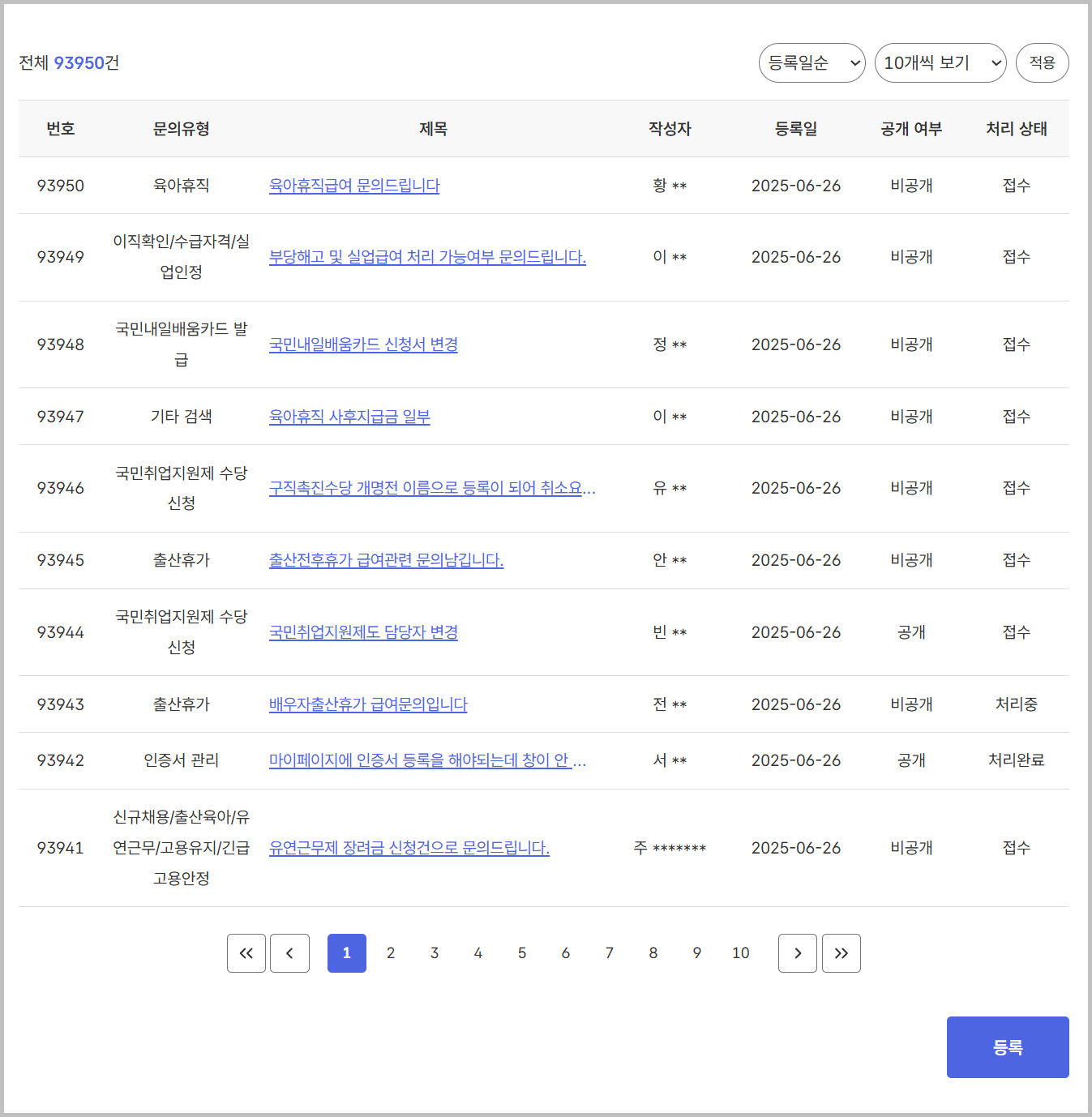This screenshot has width=1092, height=1117.
Task: Go to page 8
Action: (x=653, y=953)
